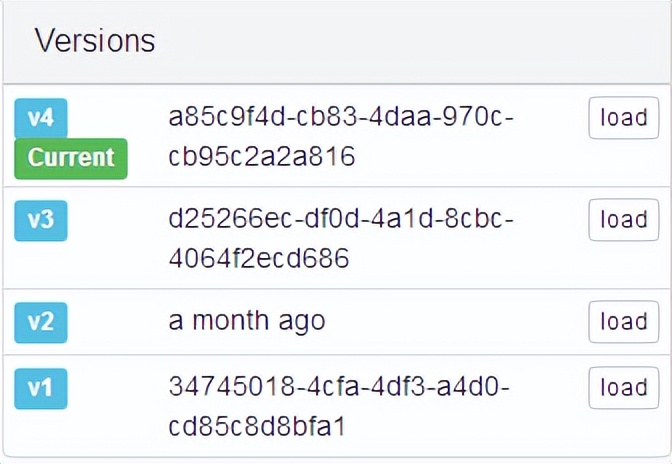The height and width of the screenshot is (464, 672).
Task: Click the 'a month ago' timestamp
Action: point(246,322)
